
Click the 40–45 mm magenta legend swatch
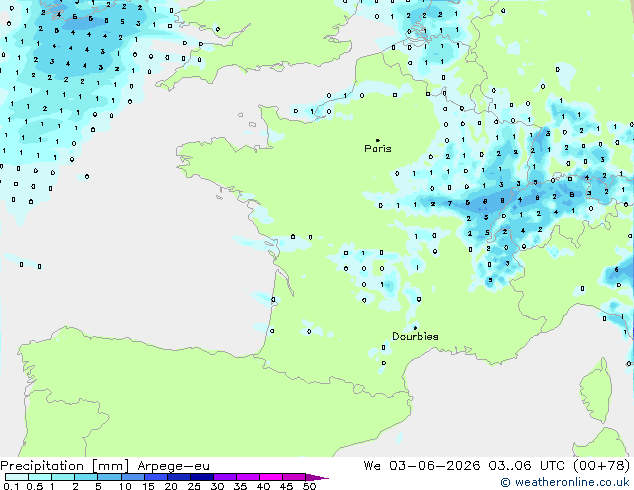click(271, 477)
